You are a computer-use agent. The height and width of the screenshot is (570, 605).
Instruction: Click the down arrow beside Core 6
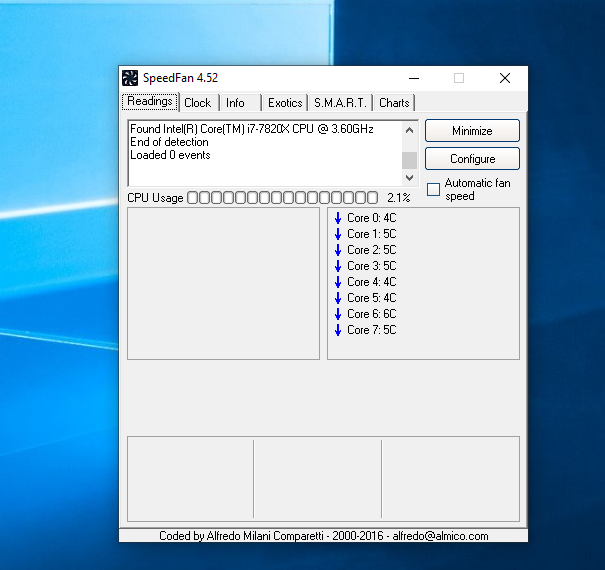point(338,314)
